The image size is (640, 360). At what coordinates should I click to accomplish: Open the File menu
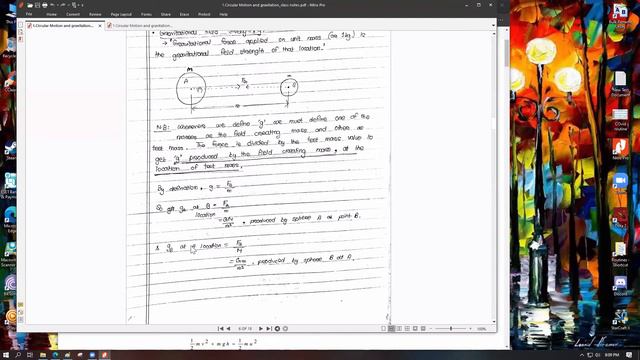[x=29, y=14]
